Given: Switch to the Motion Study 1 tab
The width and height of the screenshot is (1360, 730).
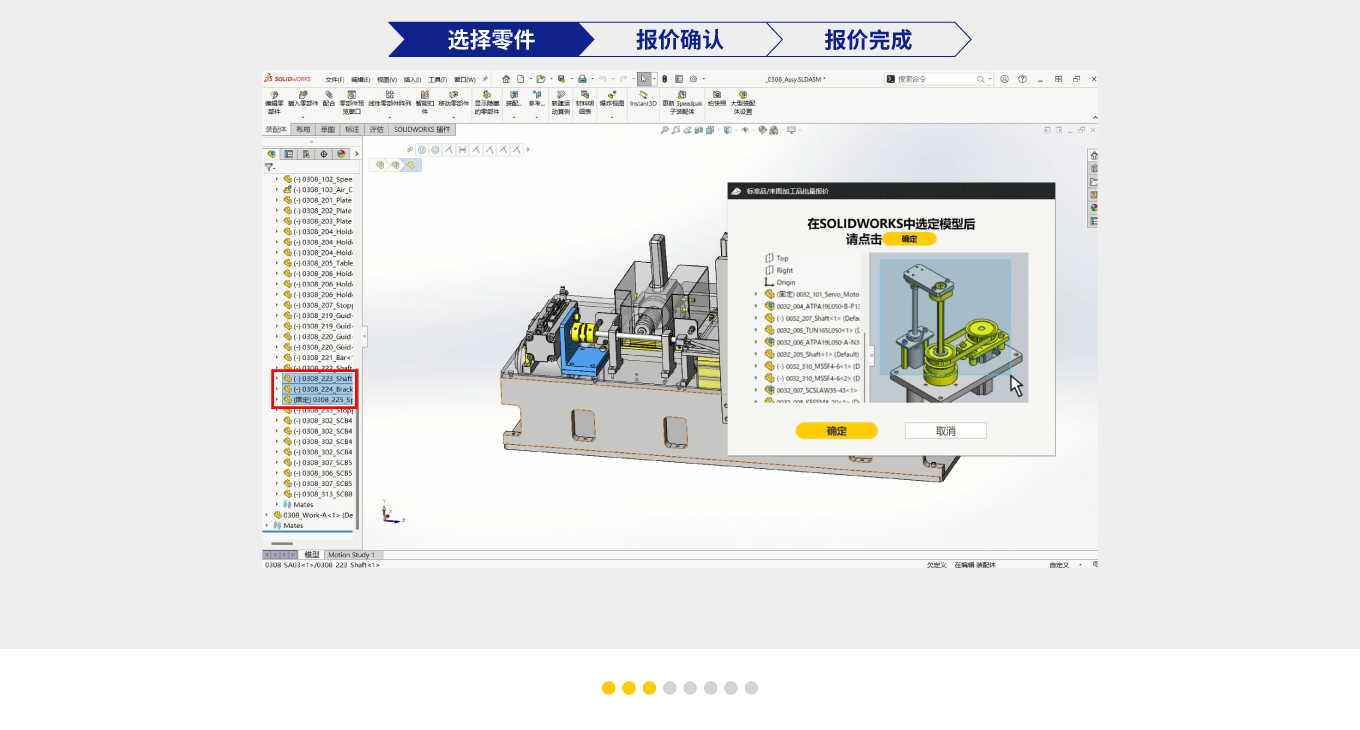Looking at the screenshot, I should pyautogui.click(x=351, y=555).
